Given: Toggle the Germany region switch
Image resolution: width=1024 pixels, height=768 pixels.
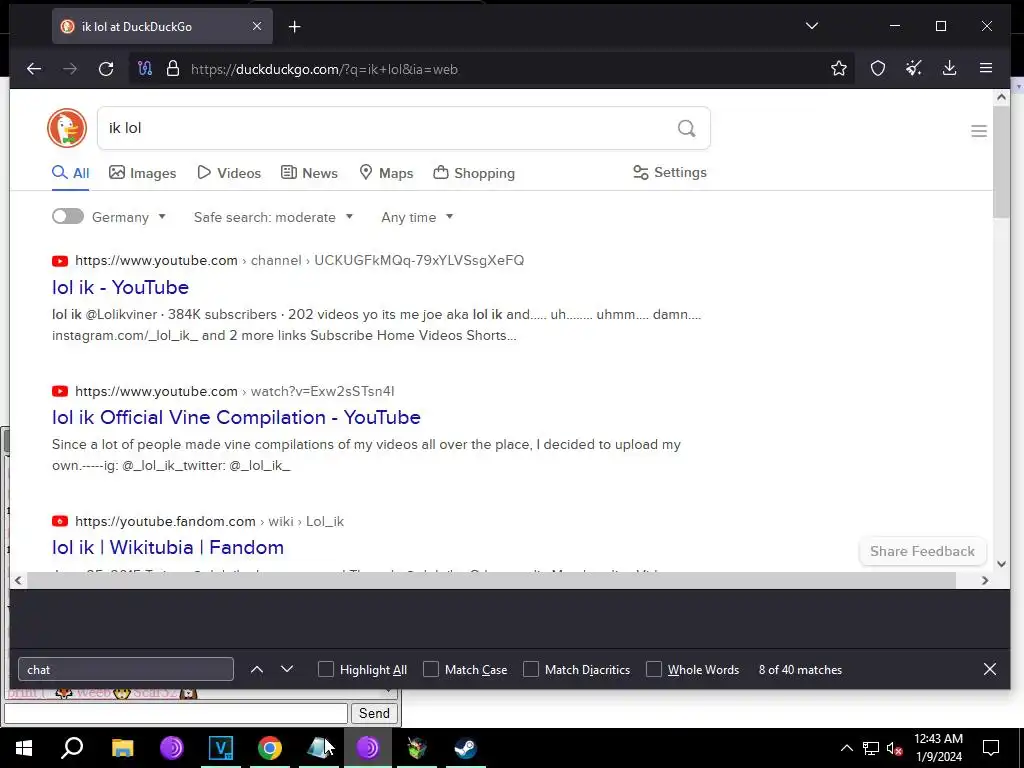Looking at the screenshot, I should 68,216.
